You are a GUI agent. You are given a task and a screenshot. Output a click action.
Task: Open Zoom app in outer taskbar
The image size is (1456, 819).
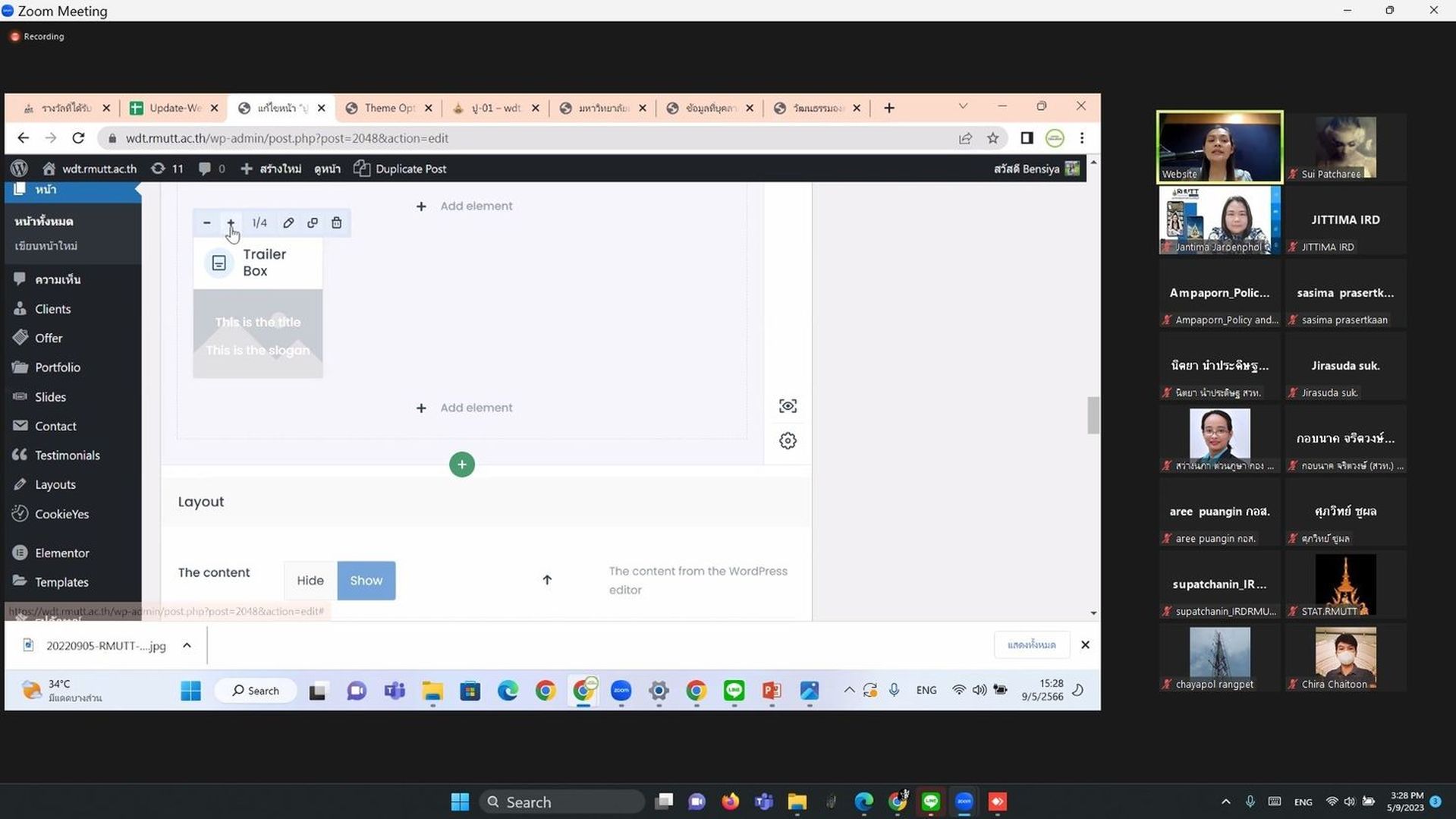(x=964, y=802)
